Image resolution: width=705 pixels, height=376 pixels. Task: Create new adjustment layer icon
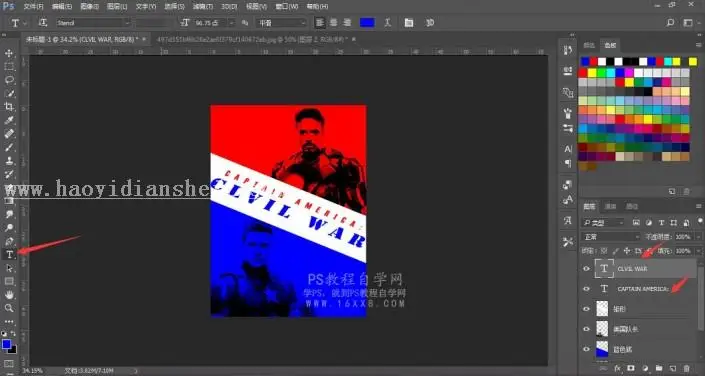pos(645,368)
